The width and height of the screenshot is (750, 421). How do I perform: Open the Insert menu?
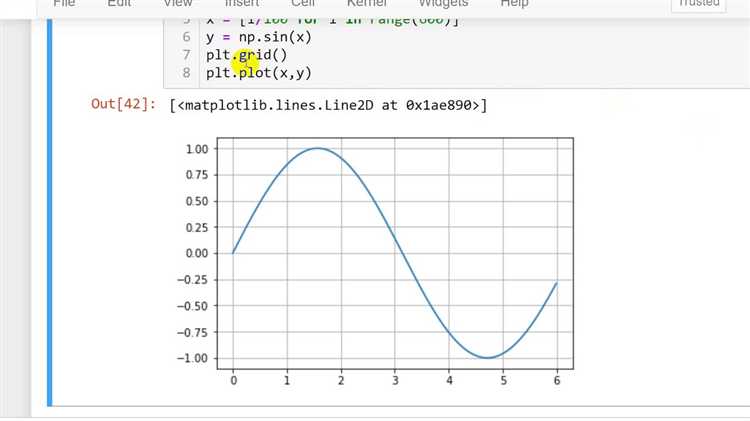pos(242,3)
